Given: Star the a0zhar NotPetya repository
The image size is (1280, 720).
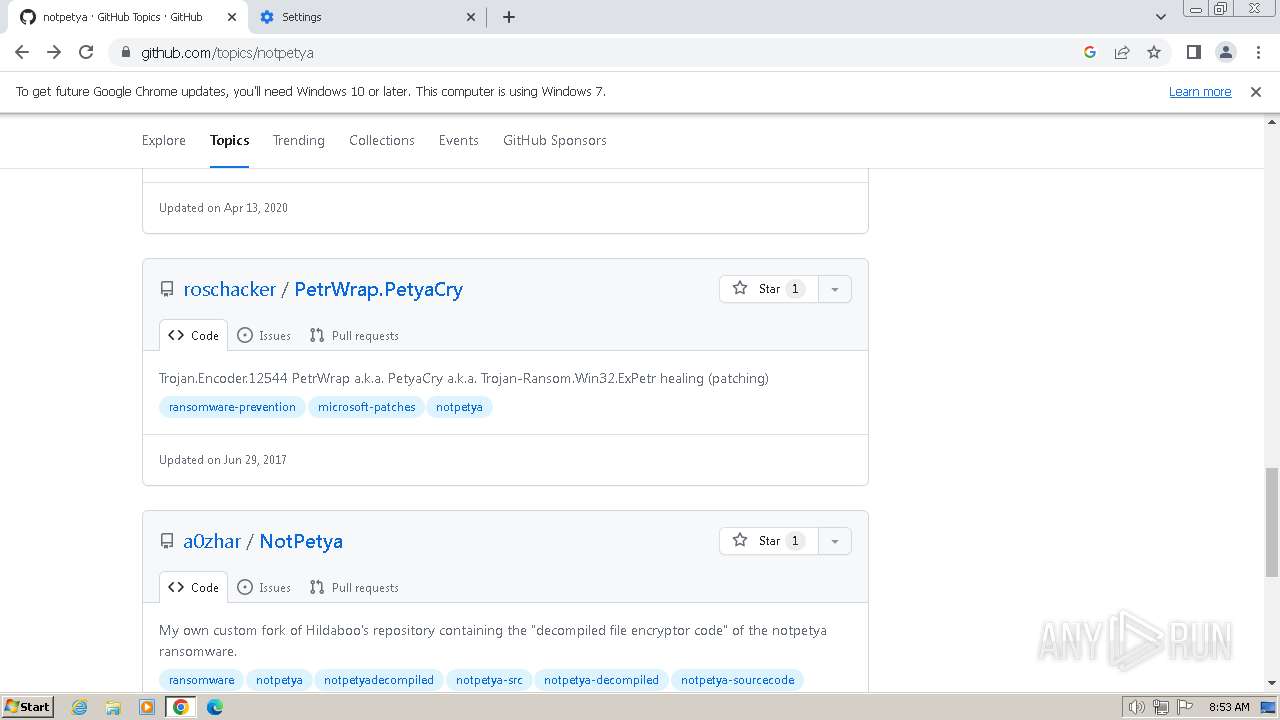Looking at the screenshot, I should coord(768,541).
